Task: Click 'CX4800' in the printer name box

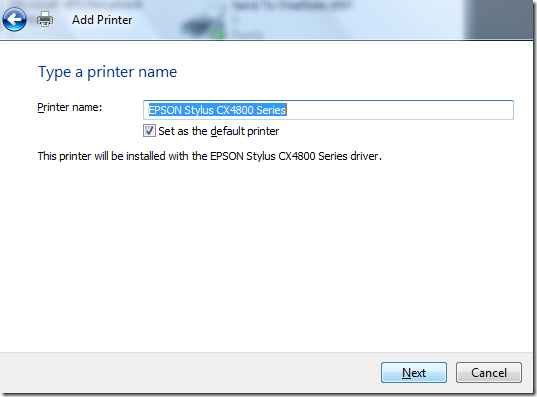Action: (235, 110)
